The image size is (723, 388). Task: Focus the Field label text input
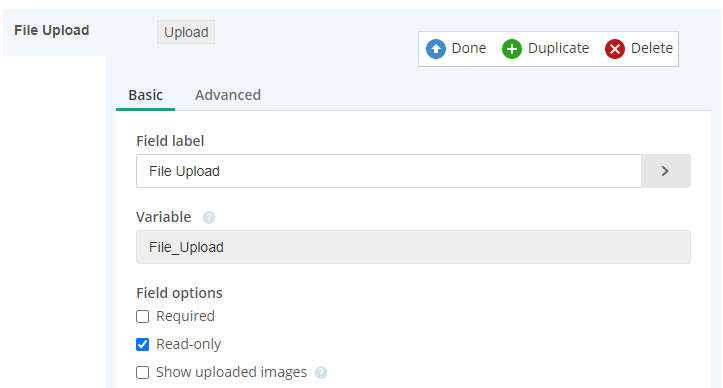pos(389,171)
